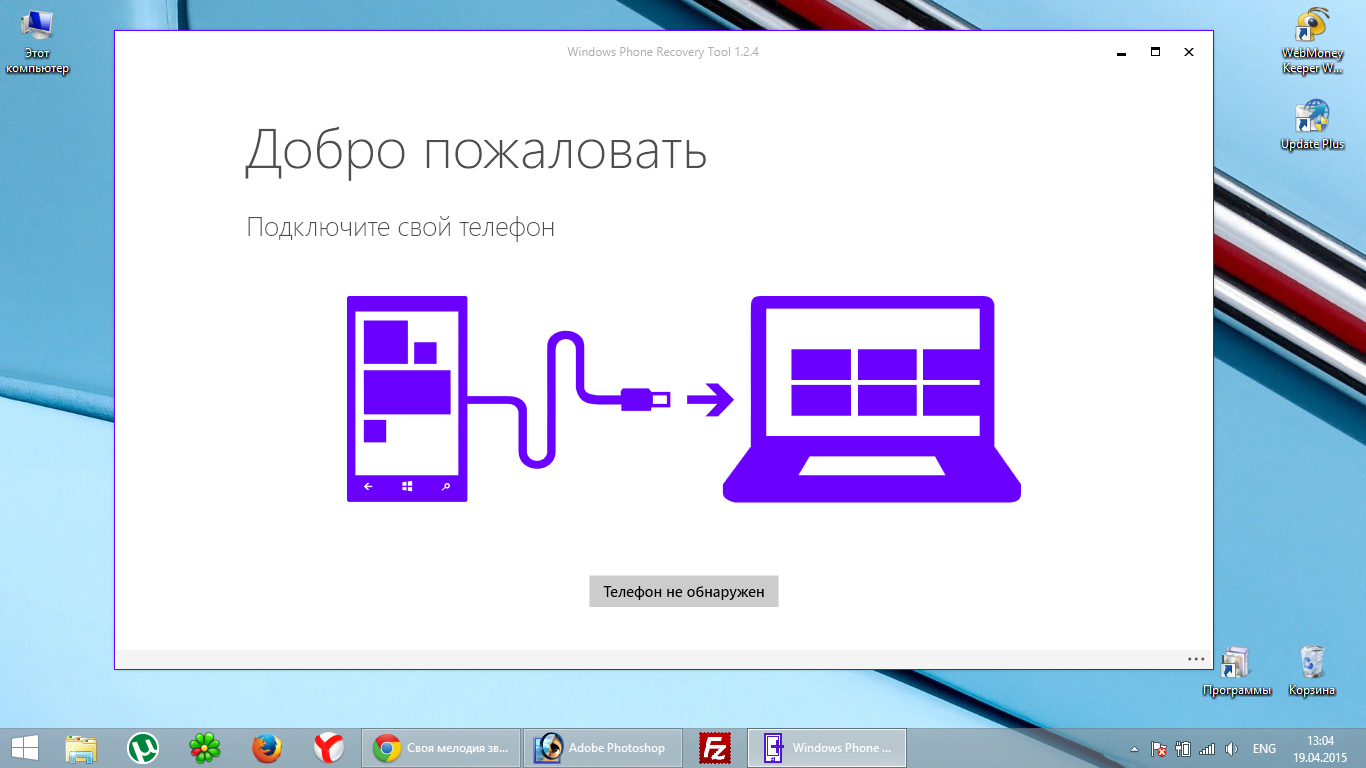This screenshot has height=768, width=1366.
Task: Select the WebMoney Keeper desktop shortcut
Action: point(1312,42)
